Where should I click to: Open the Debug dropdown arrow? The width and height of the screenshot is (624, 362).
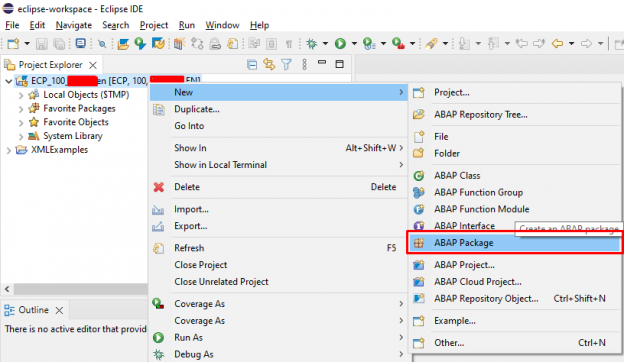(325, 43)
